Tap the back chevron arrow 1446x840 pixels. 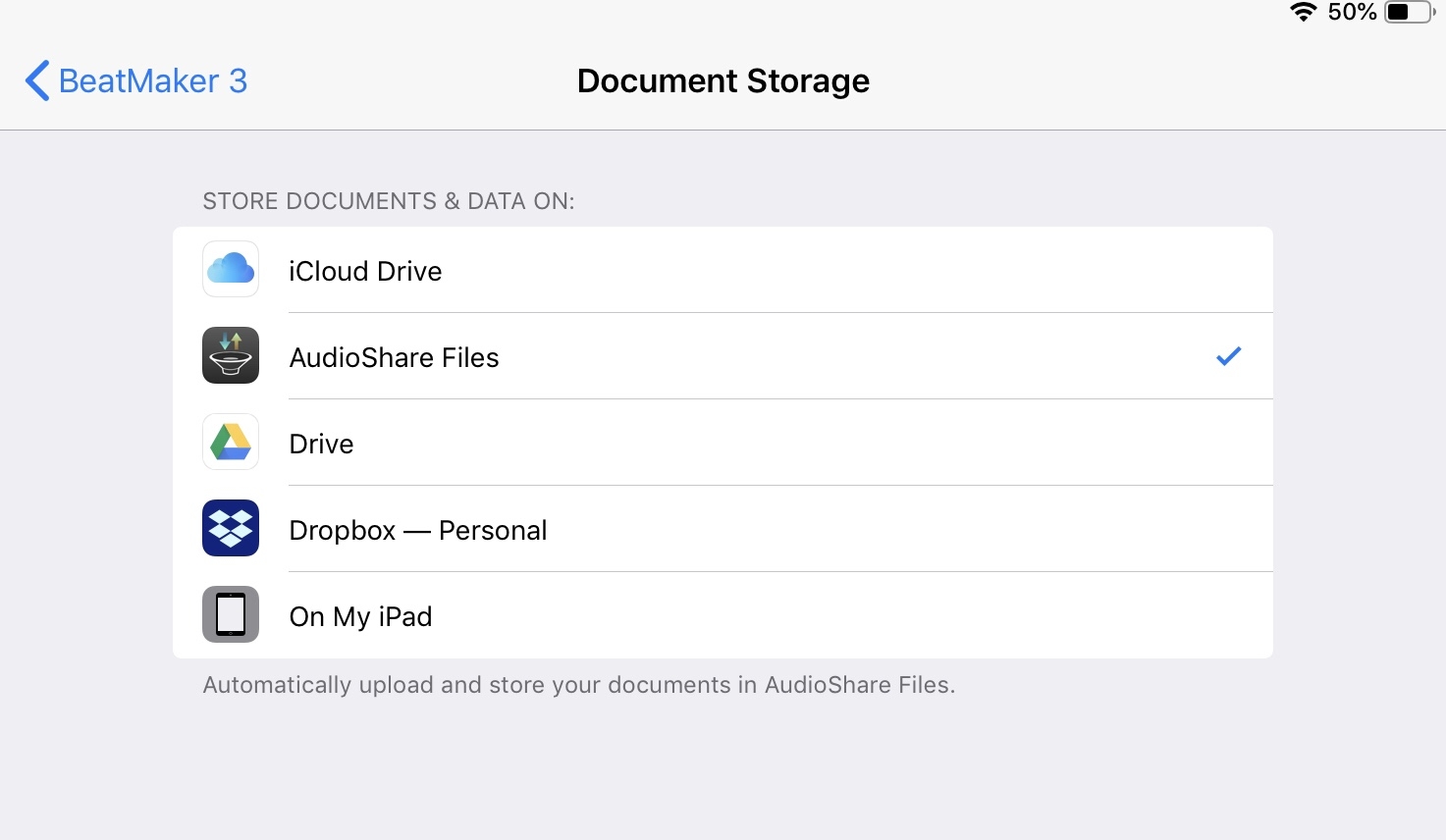point(37,80)
